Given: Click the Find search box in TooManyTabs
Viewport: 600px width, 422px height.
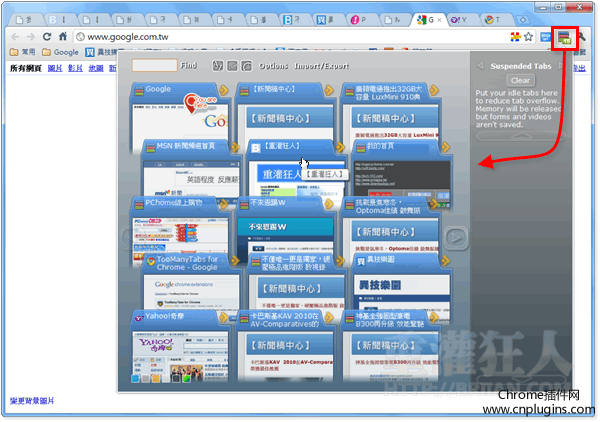Looking at the screenshot, I should 155,65.
